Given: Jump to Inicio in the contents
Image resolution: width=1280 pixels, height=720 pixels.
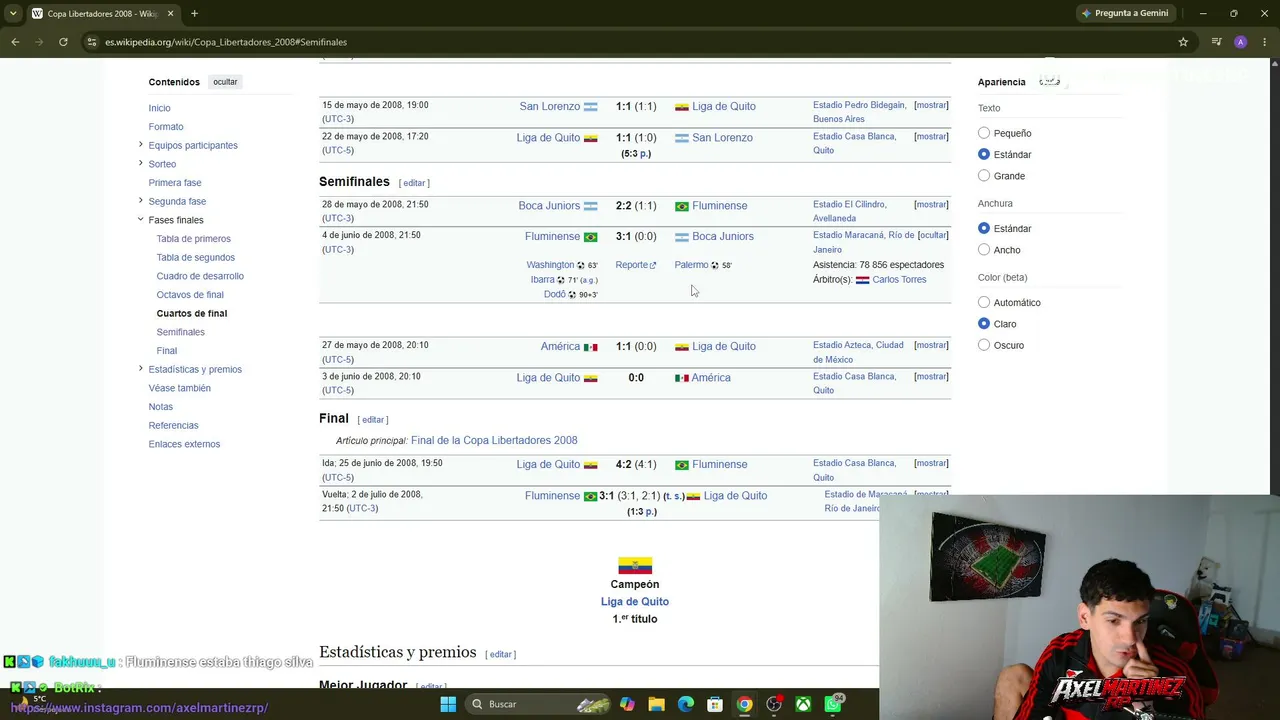Looking at the screenshot, I should (160, 108).
